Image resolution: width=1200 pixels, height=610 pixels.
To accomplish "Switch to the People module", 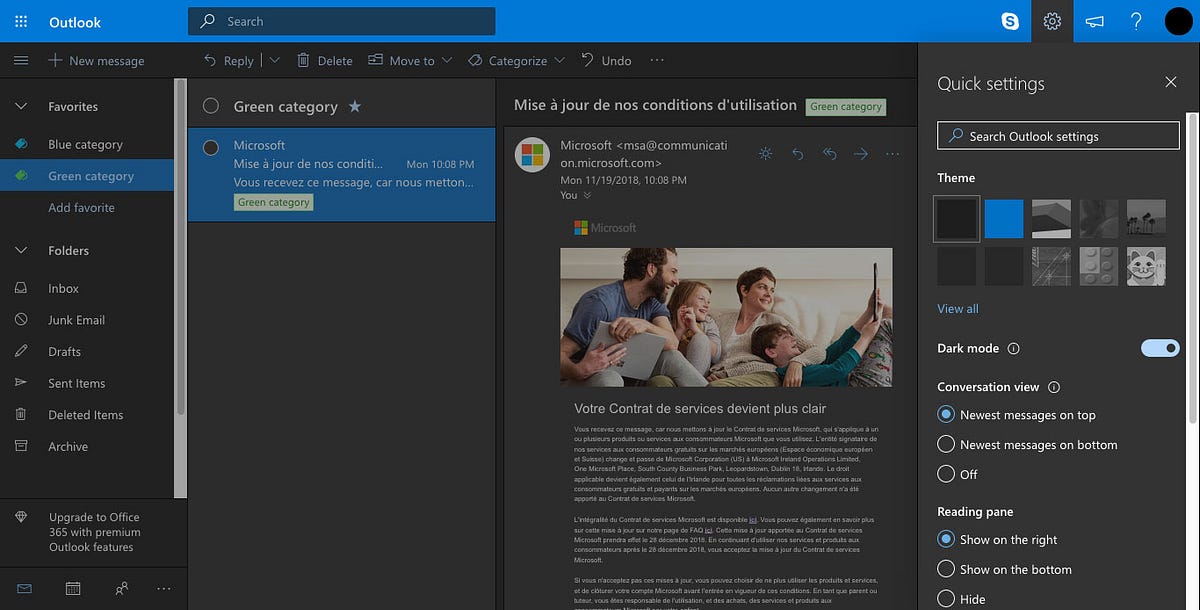I will (121, 588).
